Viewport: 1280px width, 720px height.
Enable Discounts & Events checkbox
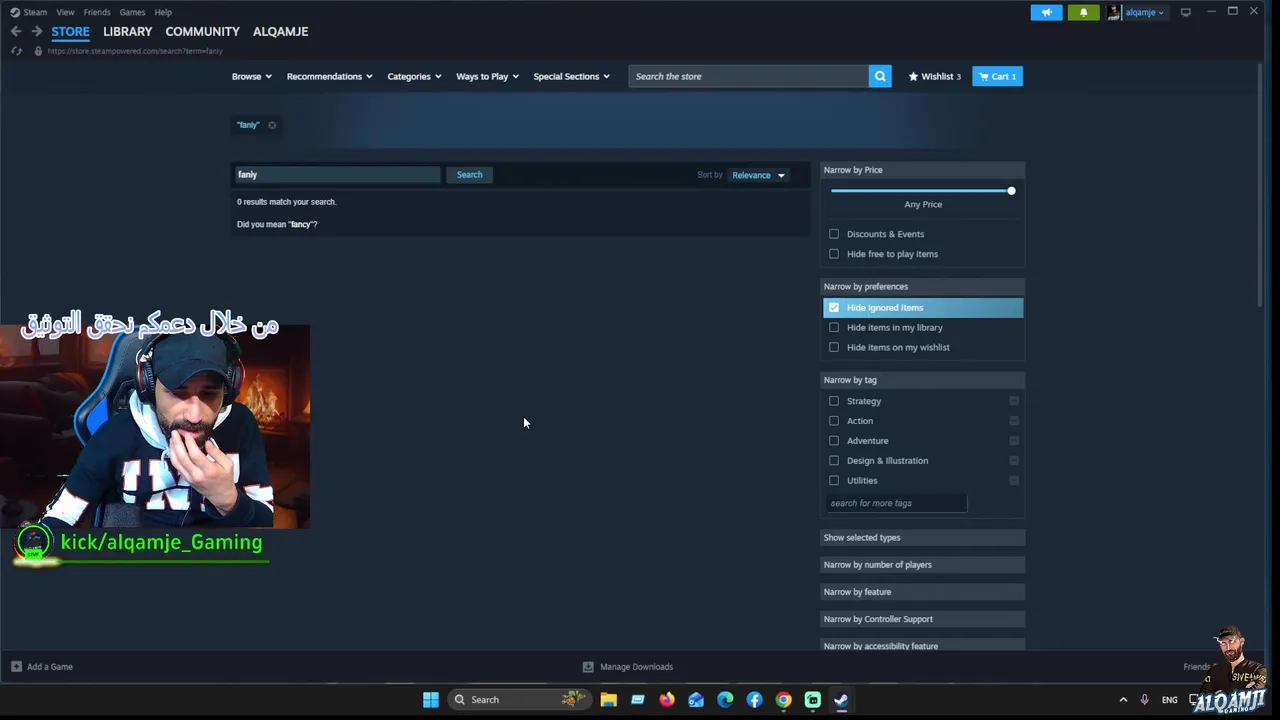pyautogui.click(x=834, y=234)
